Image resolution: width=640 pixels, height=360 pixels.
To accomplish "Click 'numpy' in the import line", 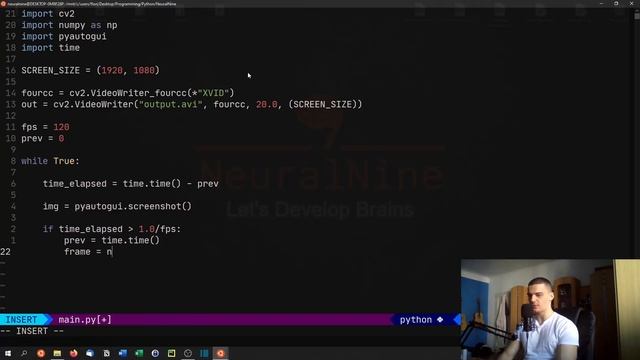I will (72, 25).
